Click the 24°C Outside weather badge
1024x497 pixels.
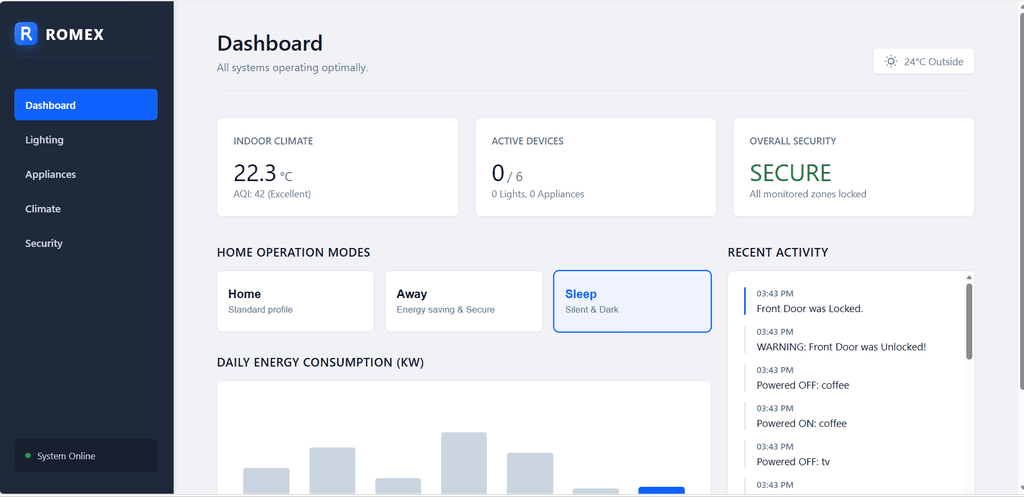923,62
